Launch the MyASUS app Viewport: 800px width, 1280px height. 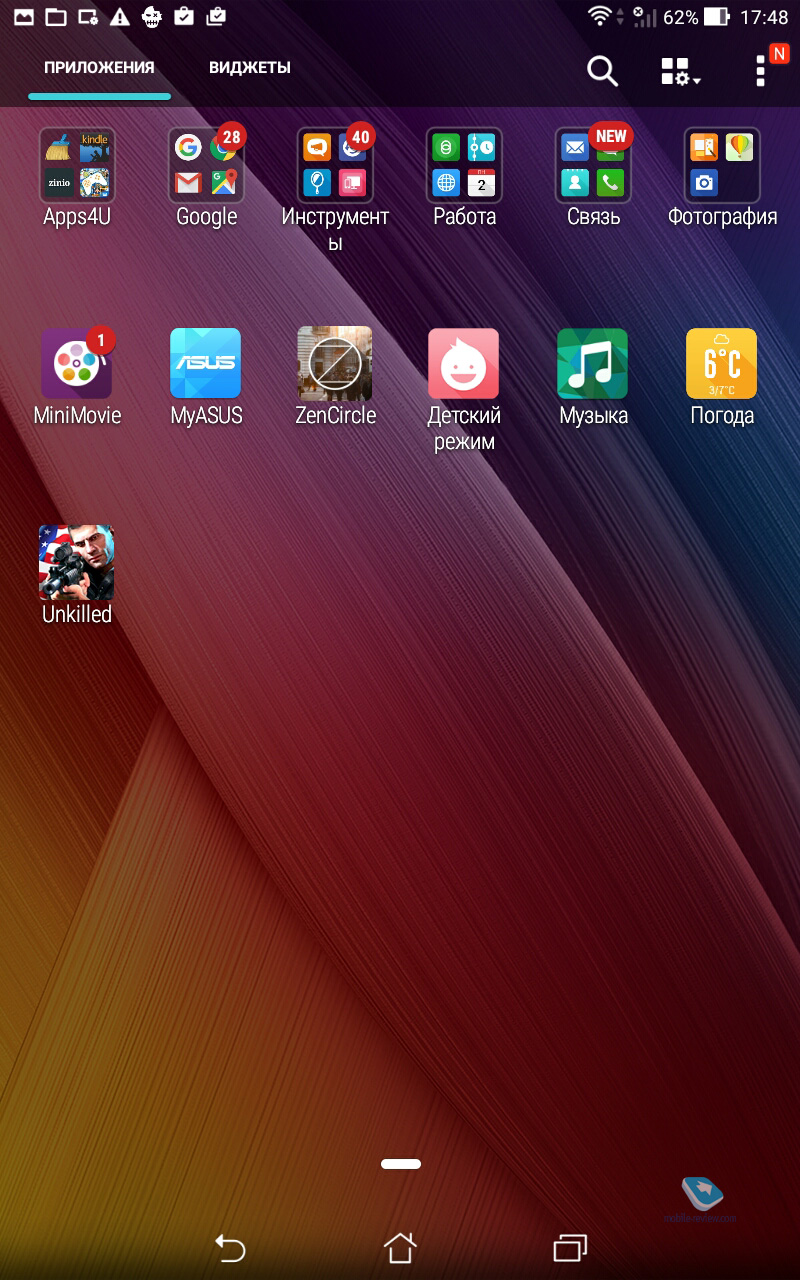pyautogui.click(x=206, y=365)
